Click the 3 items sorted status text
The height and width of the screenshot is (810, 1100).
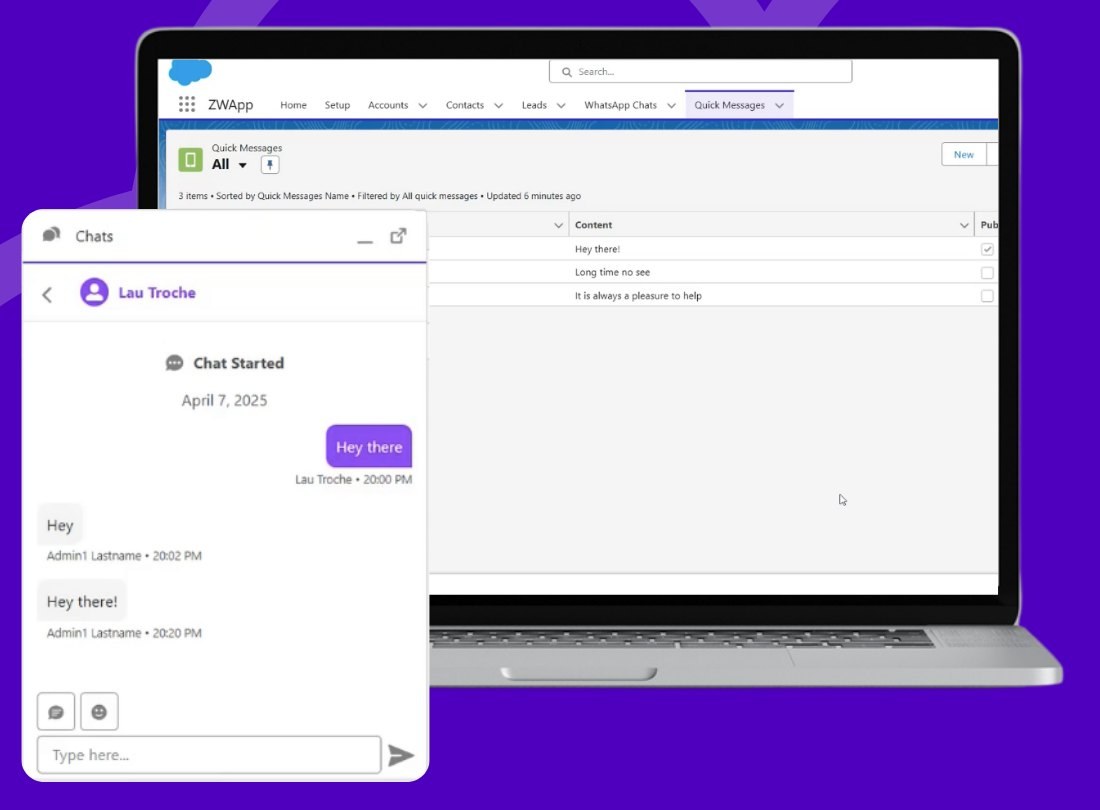tap(380, 196)
